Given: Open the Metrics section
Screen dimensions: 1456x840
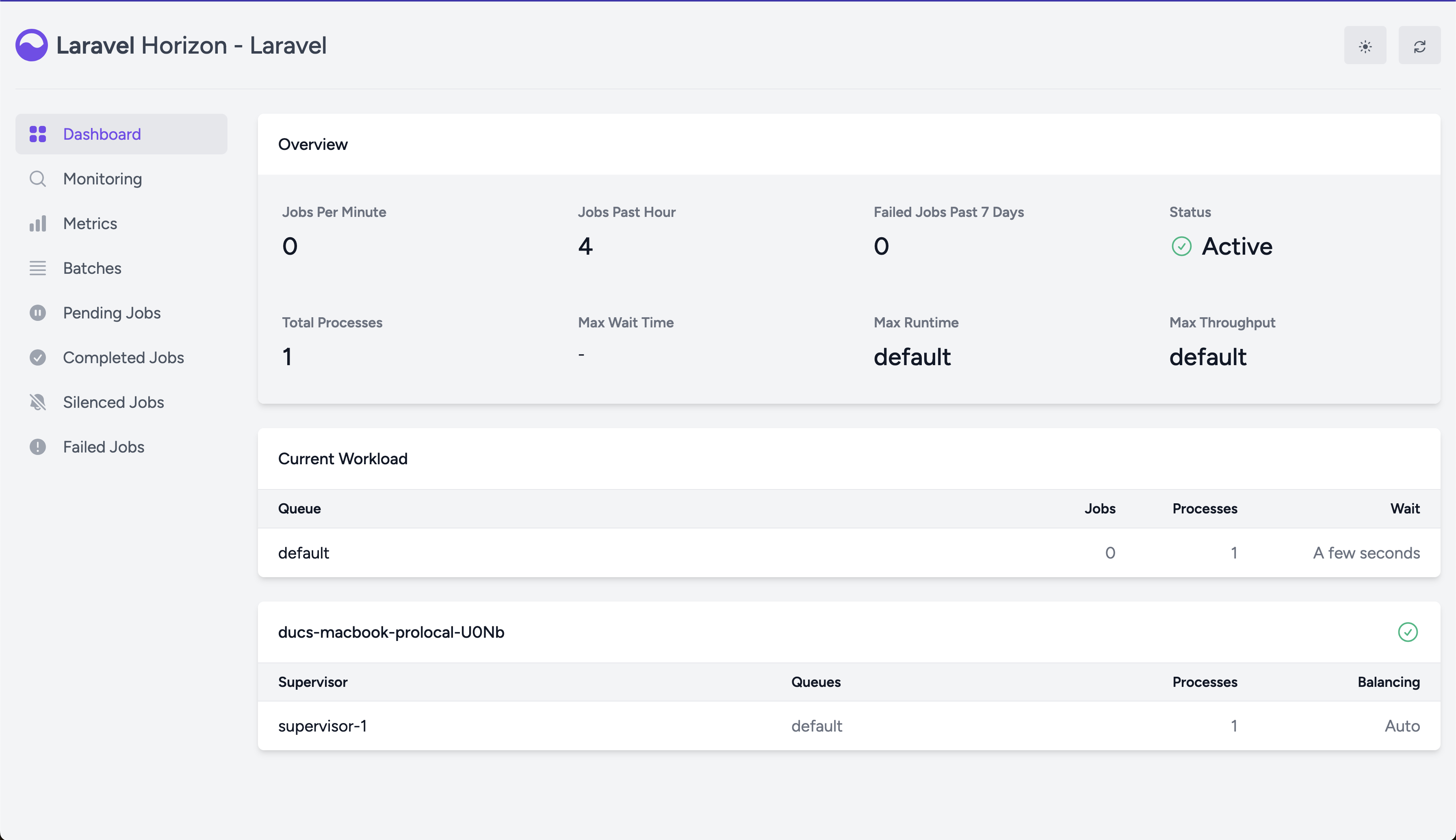Looking at the screenshot, I should (x=121, y=223).
